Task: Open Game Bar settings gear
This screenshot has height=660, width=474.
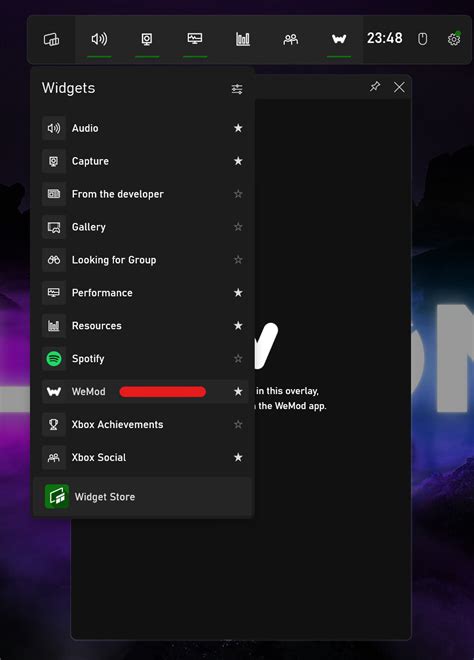Action: [454, 39]
